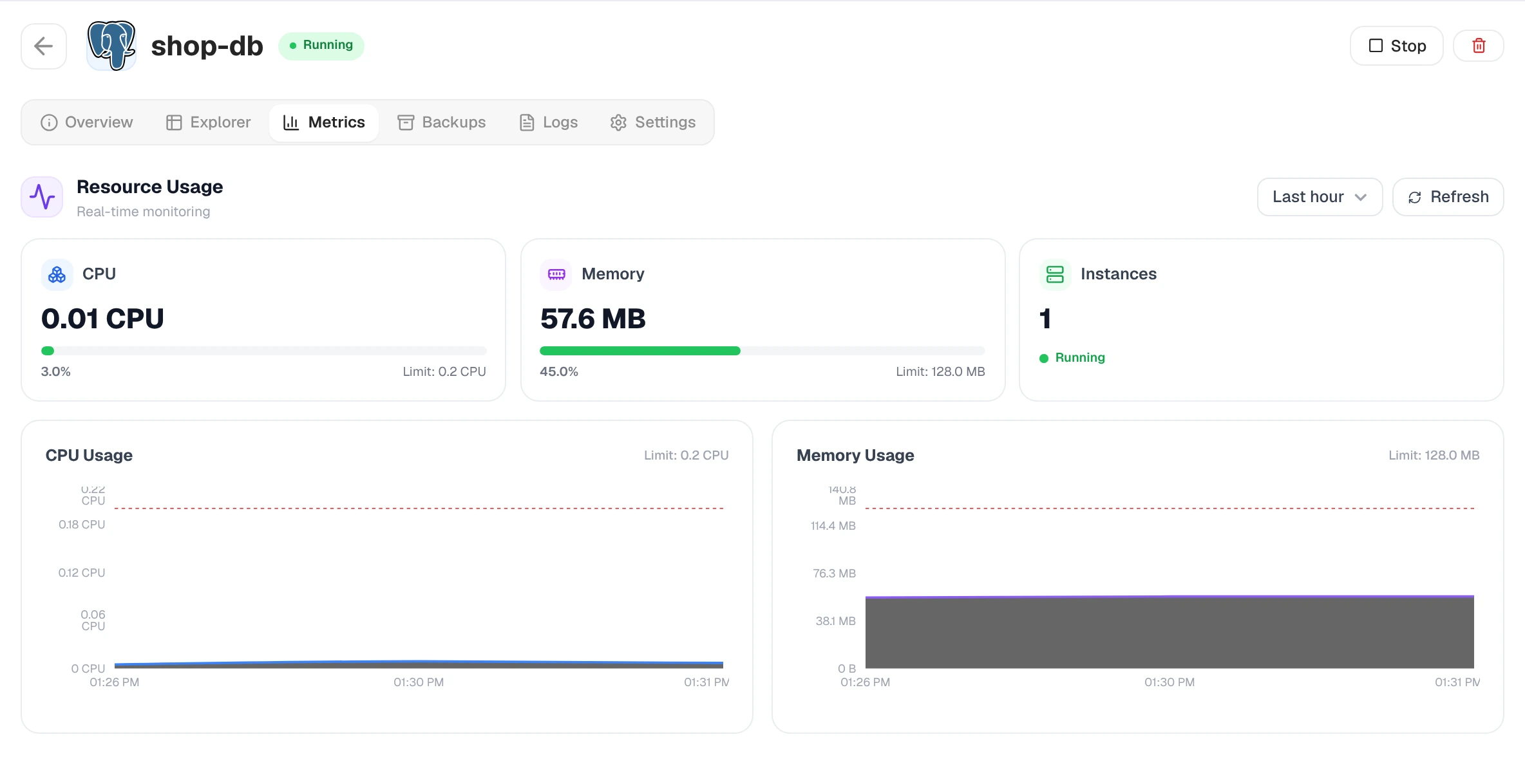Click the instance count 1
Image resolution: width=1525 pixels, height=784 pixels.
pyautogui.click(x=1045, y=319)
